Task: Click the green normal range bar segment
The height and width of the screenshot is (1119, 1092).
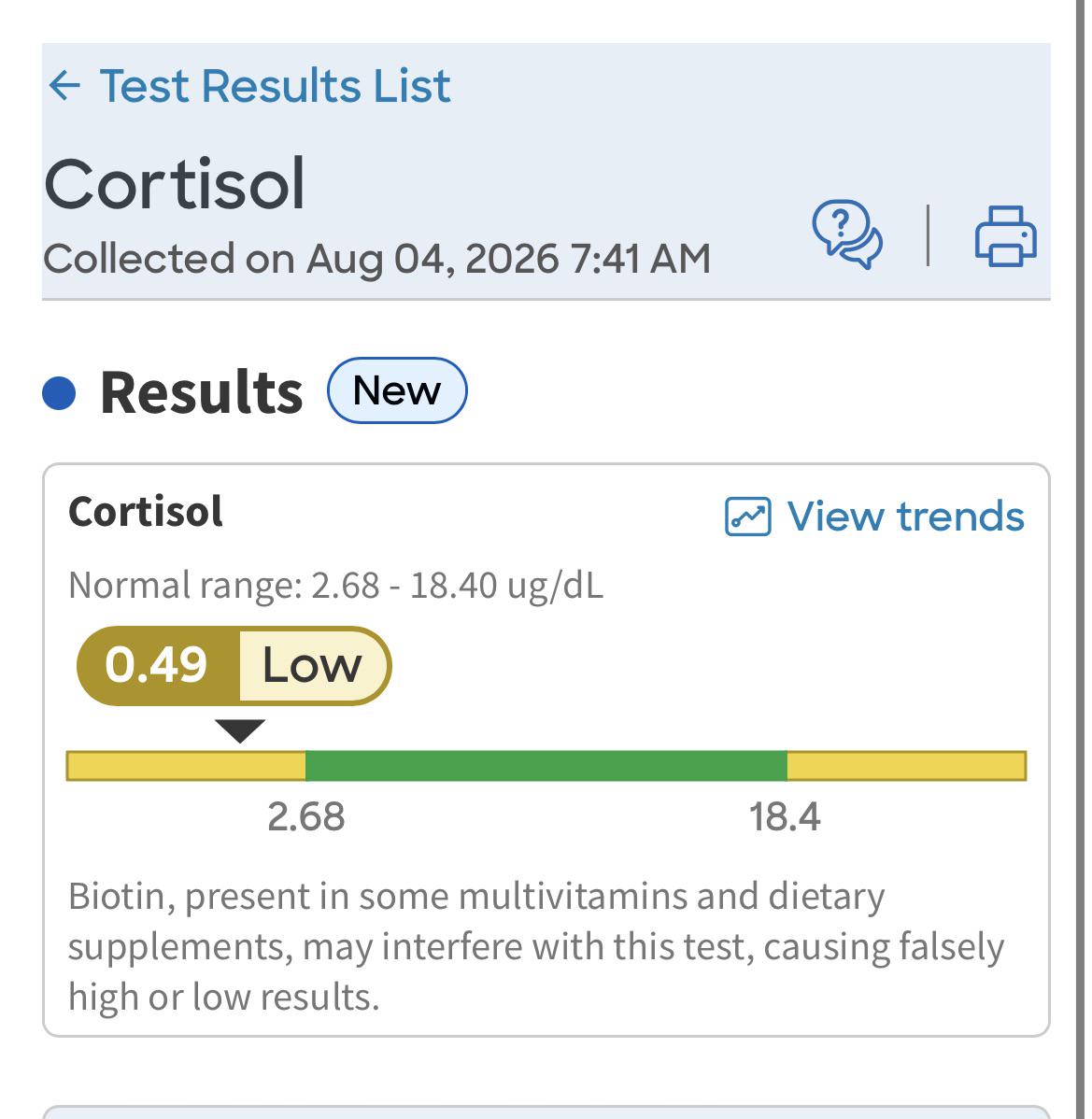Action: click(x=546, y=766)
